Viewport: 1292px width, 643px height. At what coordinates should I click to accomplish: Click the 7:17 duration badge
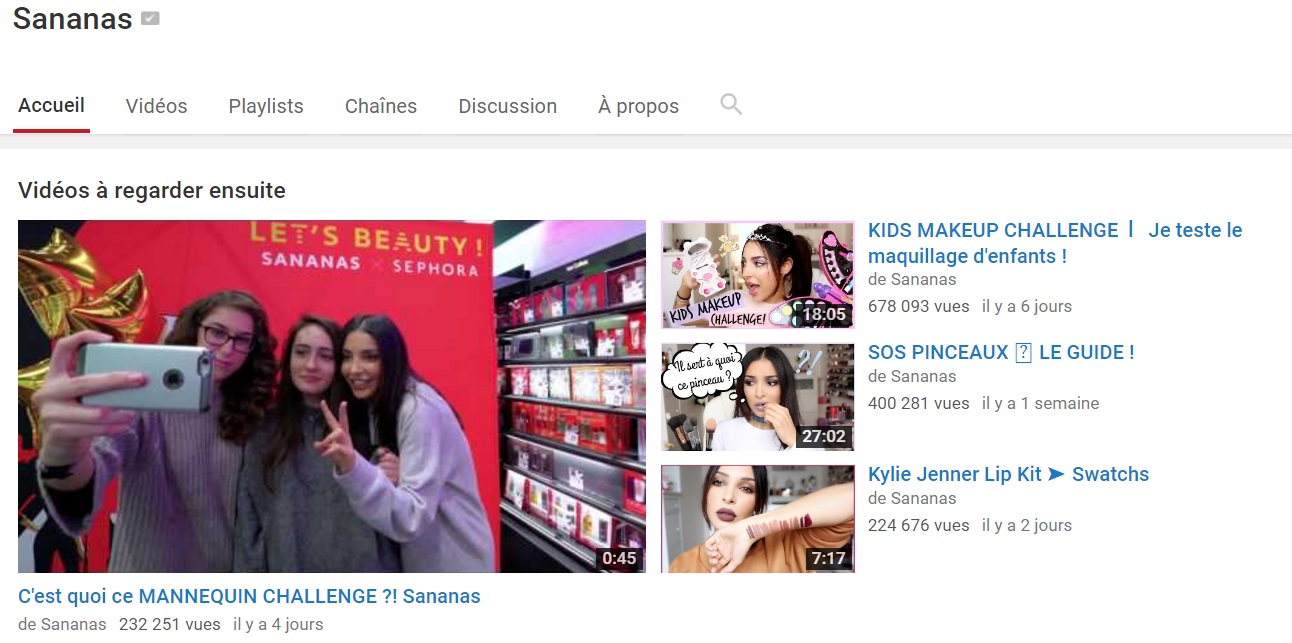point(829,558)
